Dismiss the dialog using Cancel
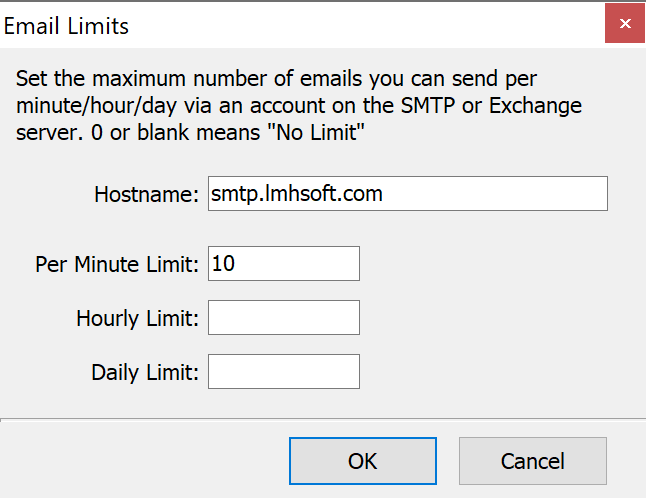Screen dimensions: 646x498 pos(533,461)
